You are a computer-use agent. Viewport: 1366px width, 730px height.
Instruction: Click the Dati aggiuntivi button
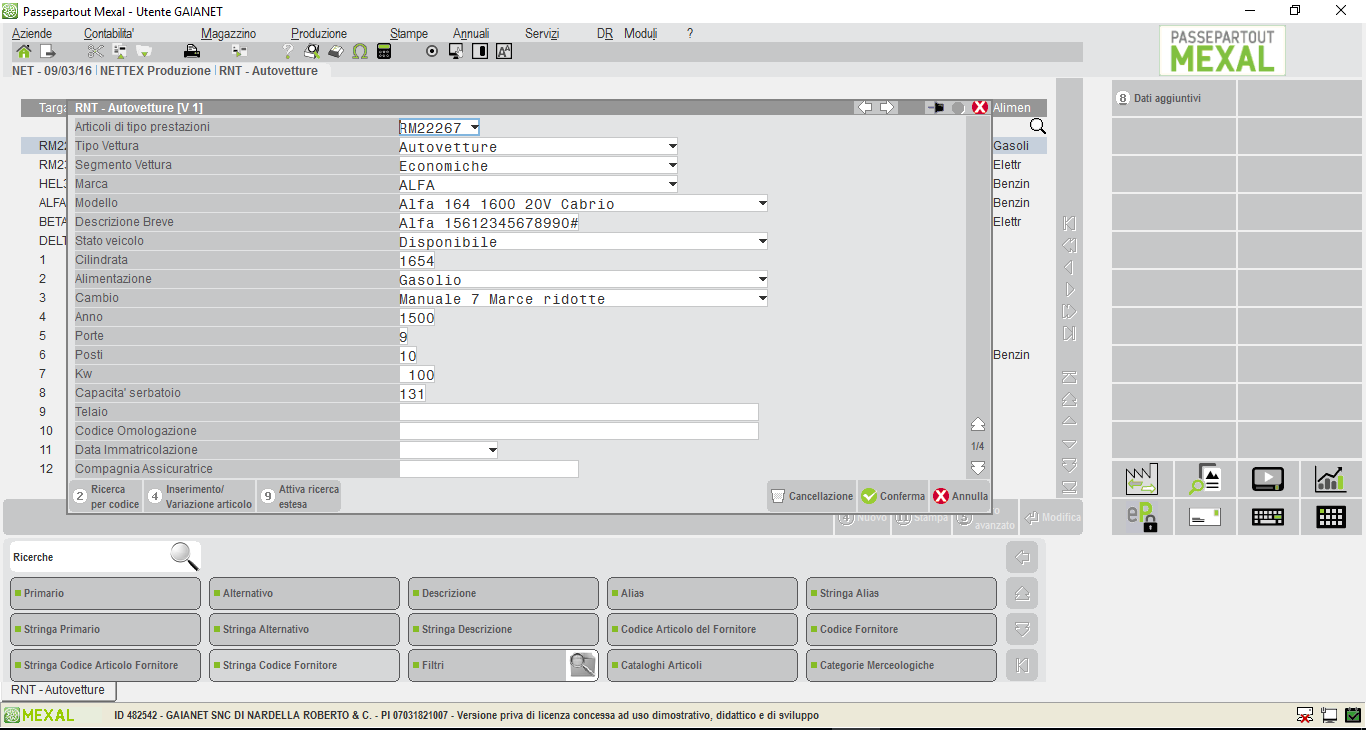click(x=1174, y=99)
